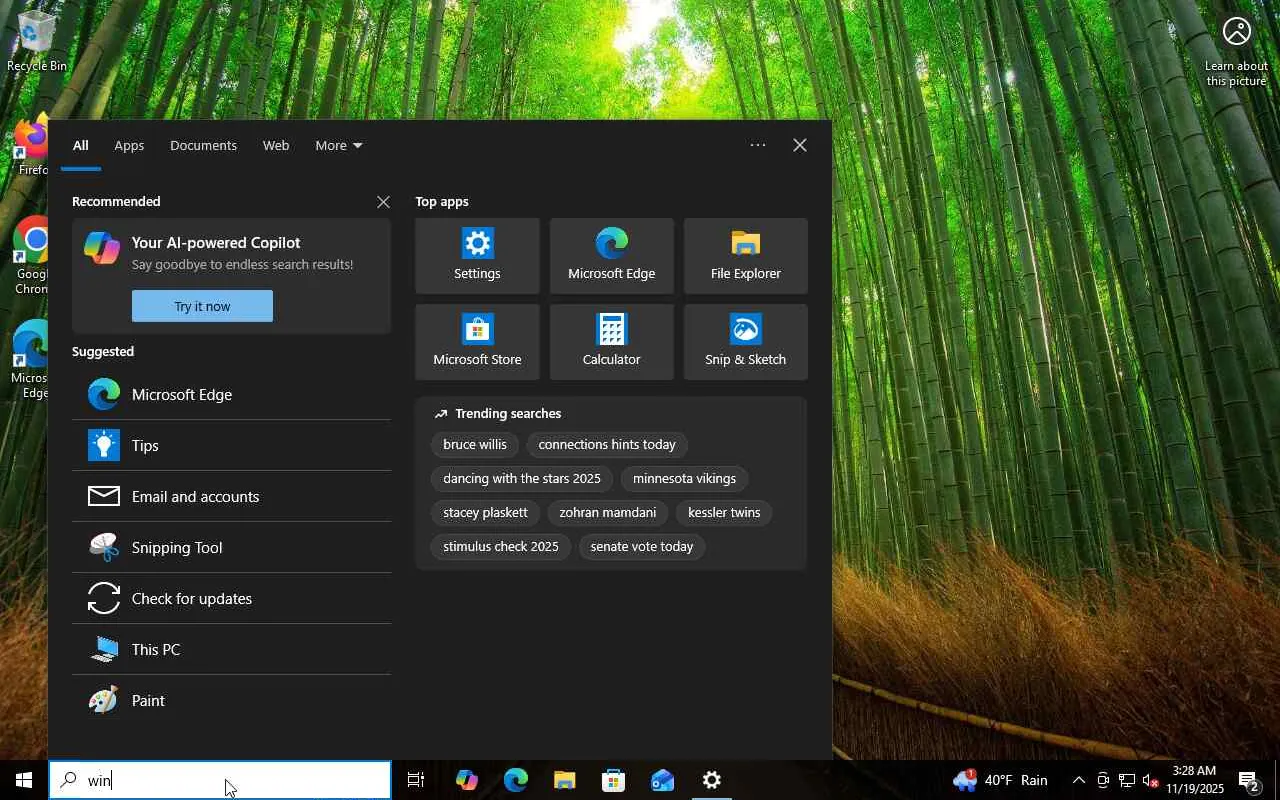
Task: Click the Show desktop strip after notifications
Action: point(1276,780)
